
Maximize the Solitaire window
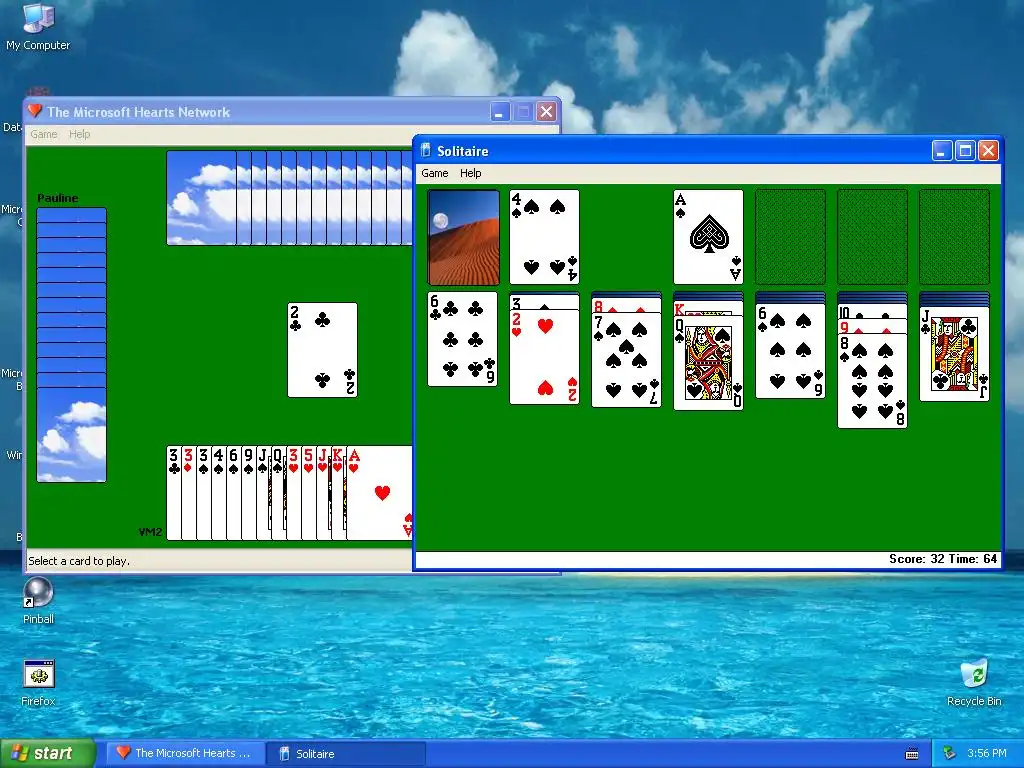click(x=965, y=151)
